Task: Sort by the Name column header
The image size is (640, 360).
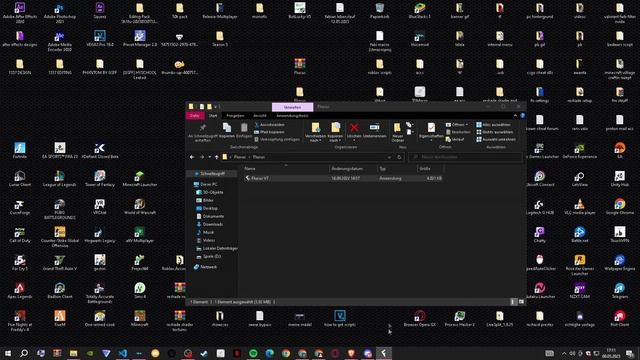Action: [286, 168]
